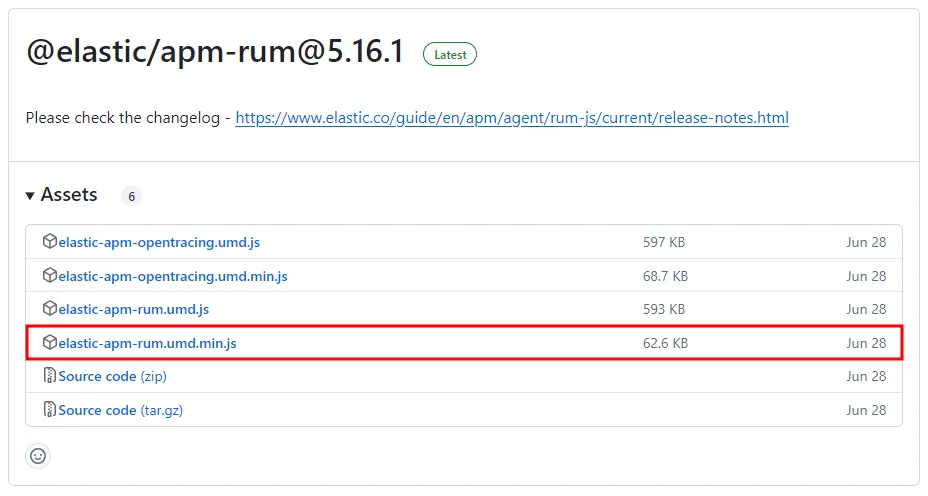The height and width of the screenshot is (496, 928).
Task: Click the 62.6 KB size value
Action: point(665,343)
